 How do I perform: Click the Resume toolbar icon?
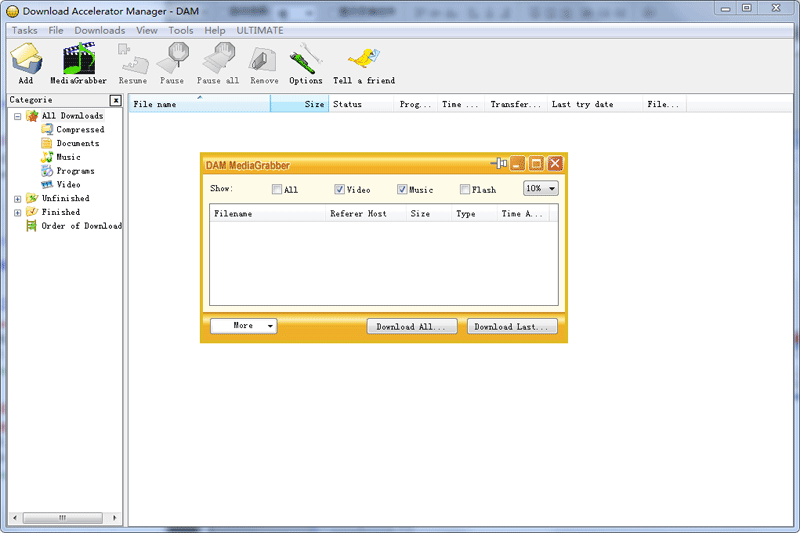click(x=133, y=63)
